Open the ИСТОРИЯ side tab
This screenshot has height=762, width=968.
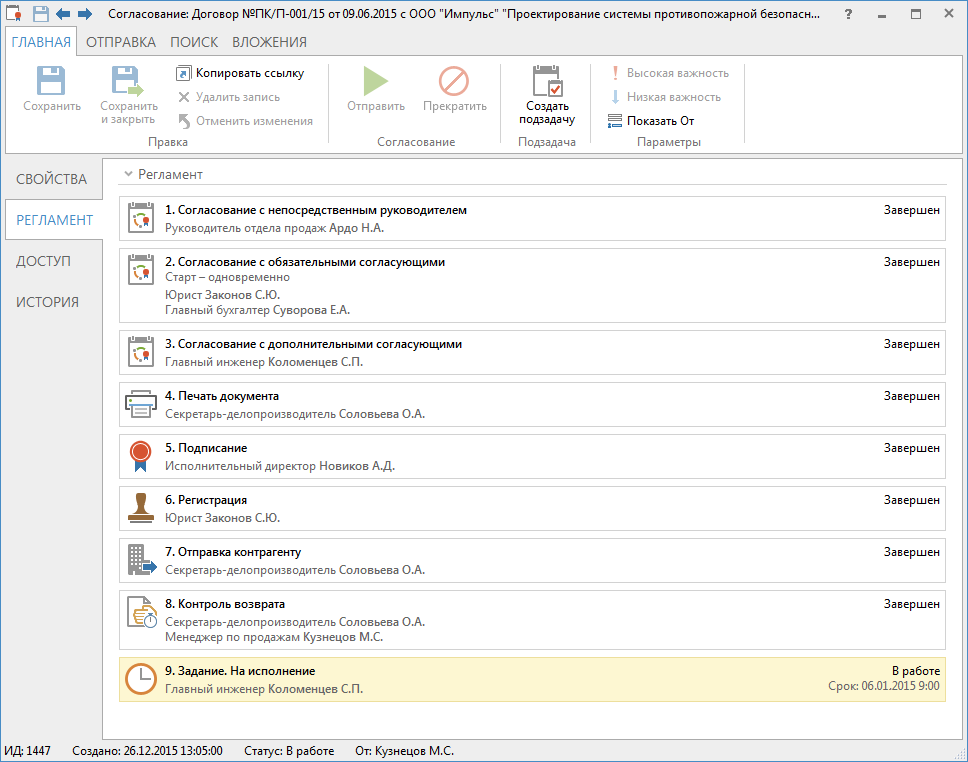(47, 302)
